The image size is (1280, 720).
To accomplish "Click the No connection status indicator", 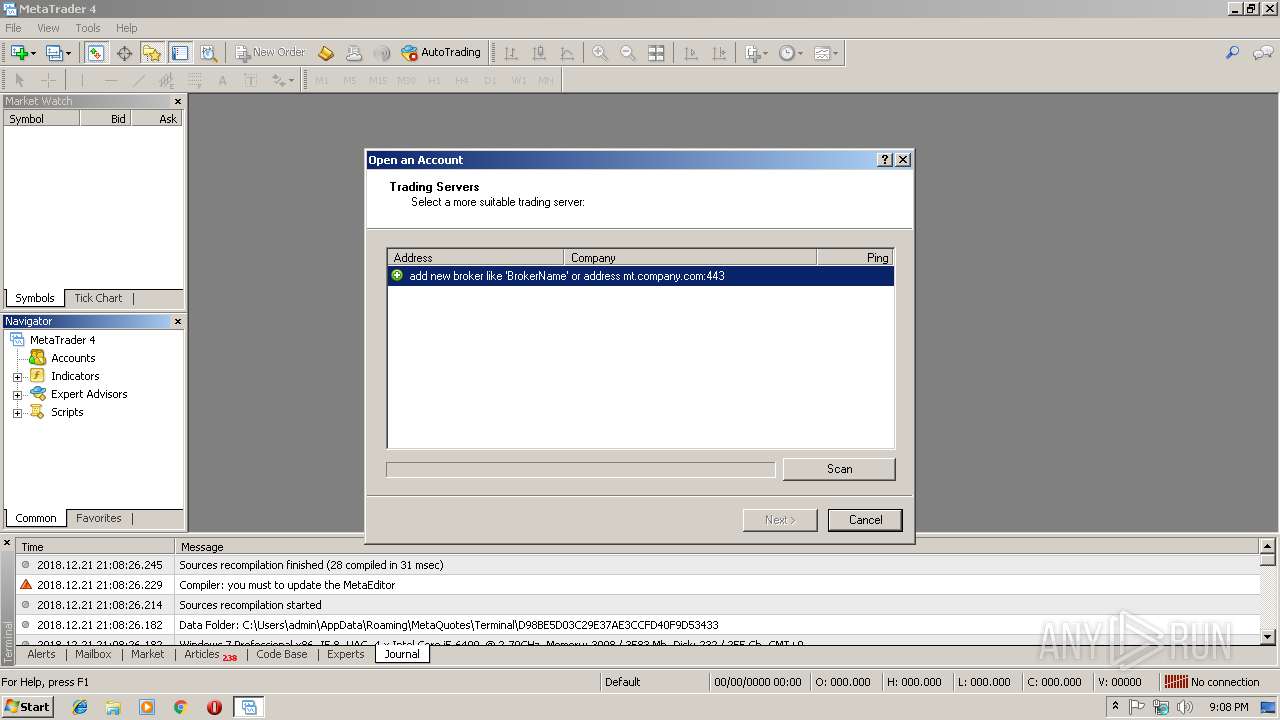I will point(1212,682).
